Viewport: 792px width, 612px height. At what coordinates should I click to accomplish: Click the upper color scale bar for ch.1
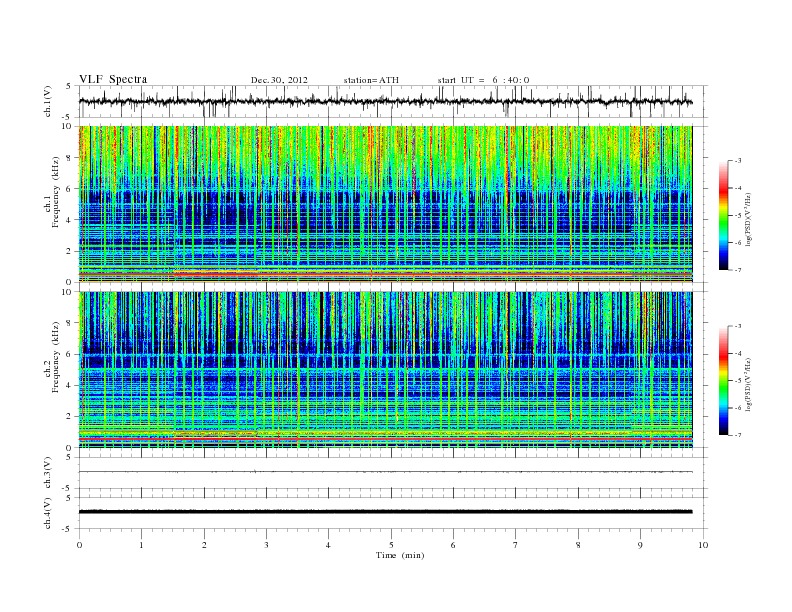click(724, 216)
